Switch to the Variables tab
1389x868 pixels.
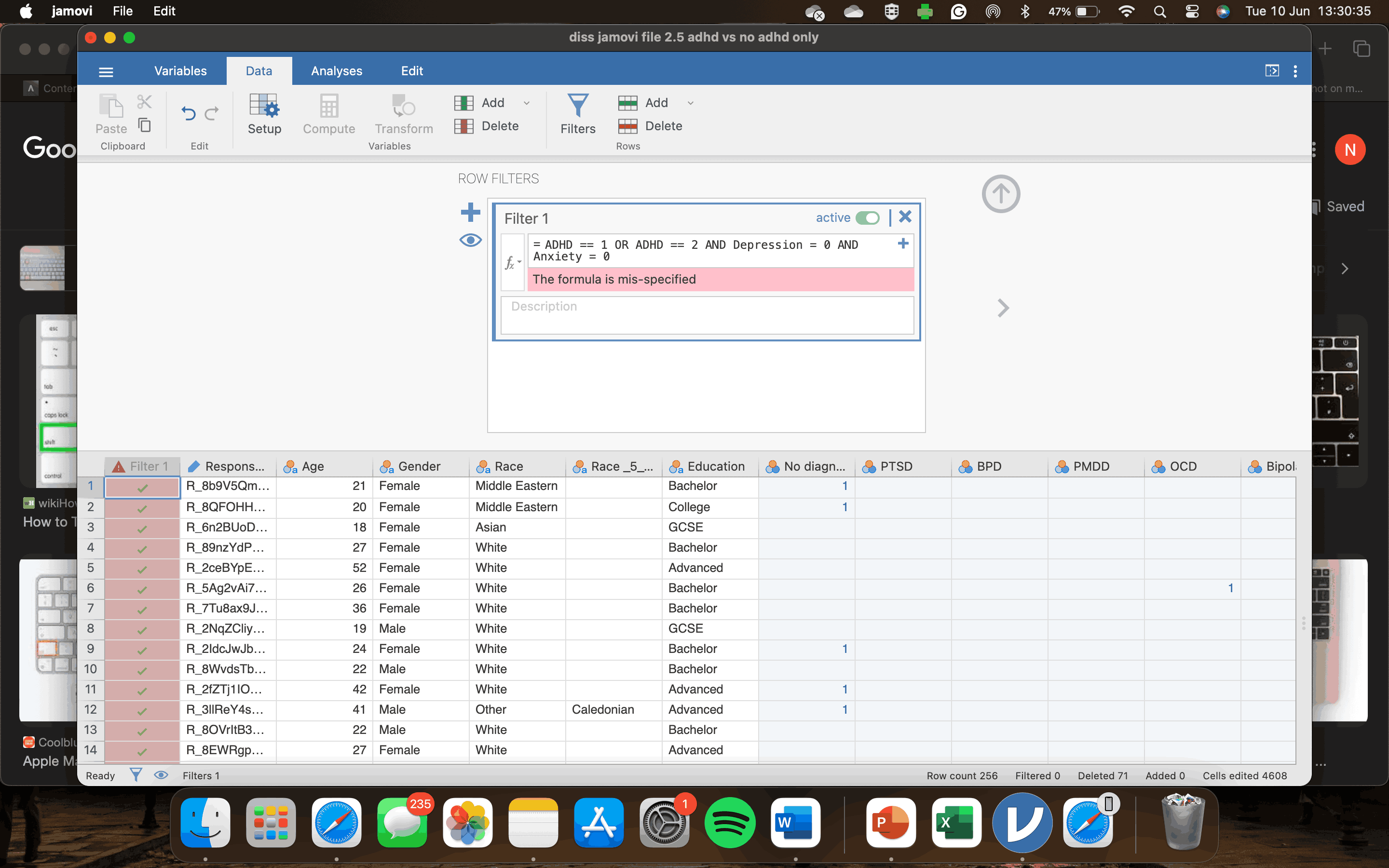[180, 70]
